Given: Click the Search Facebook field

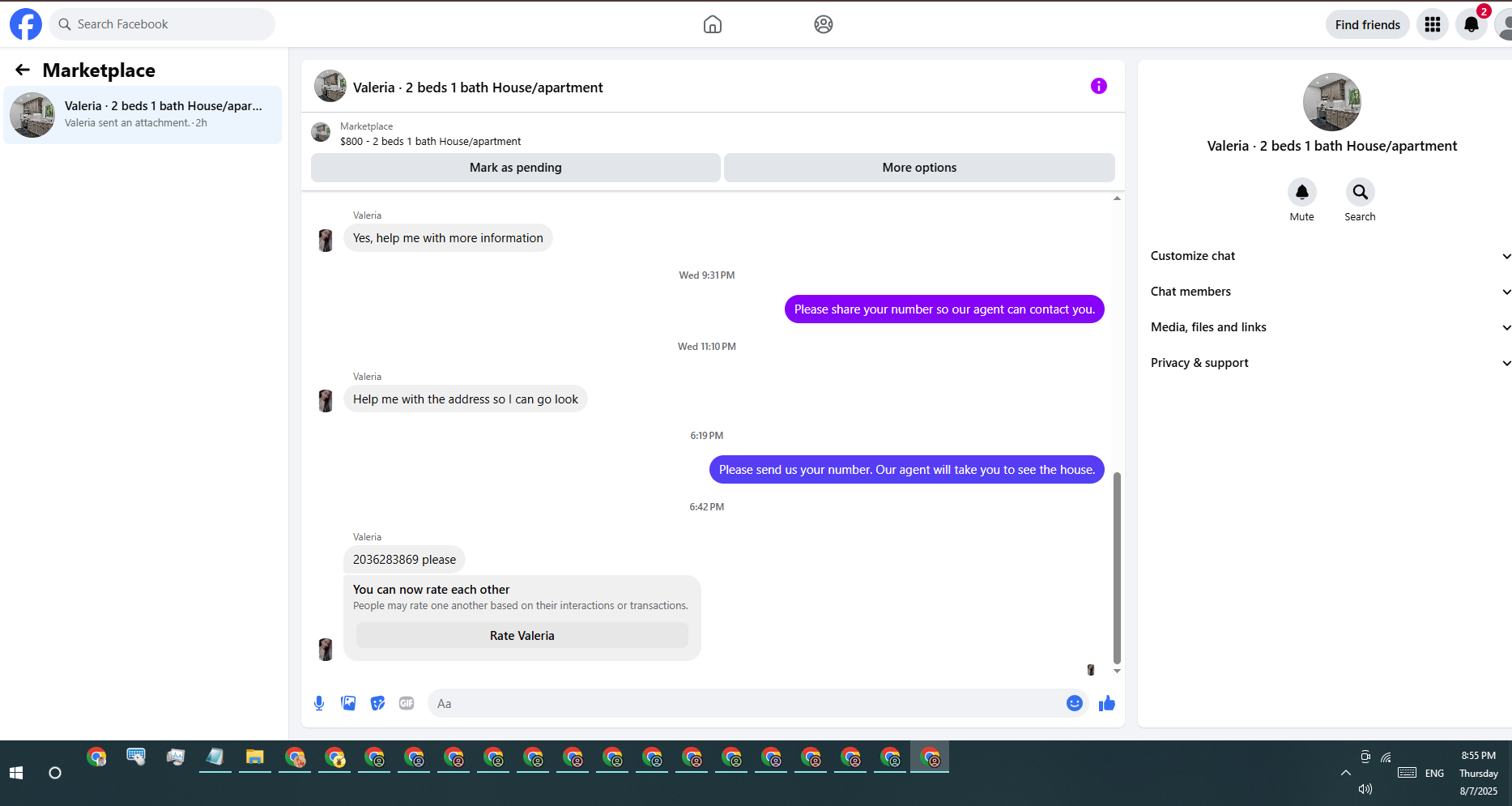Looking at the screenshot, I should coord(162,24).
